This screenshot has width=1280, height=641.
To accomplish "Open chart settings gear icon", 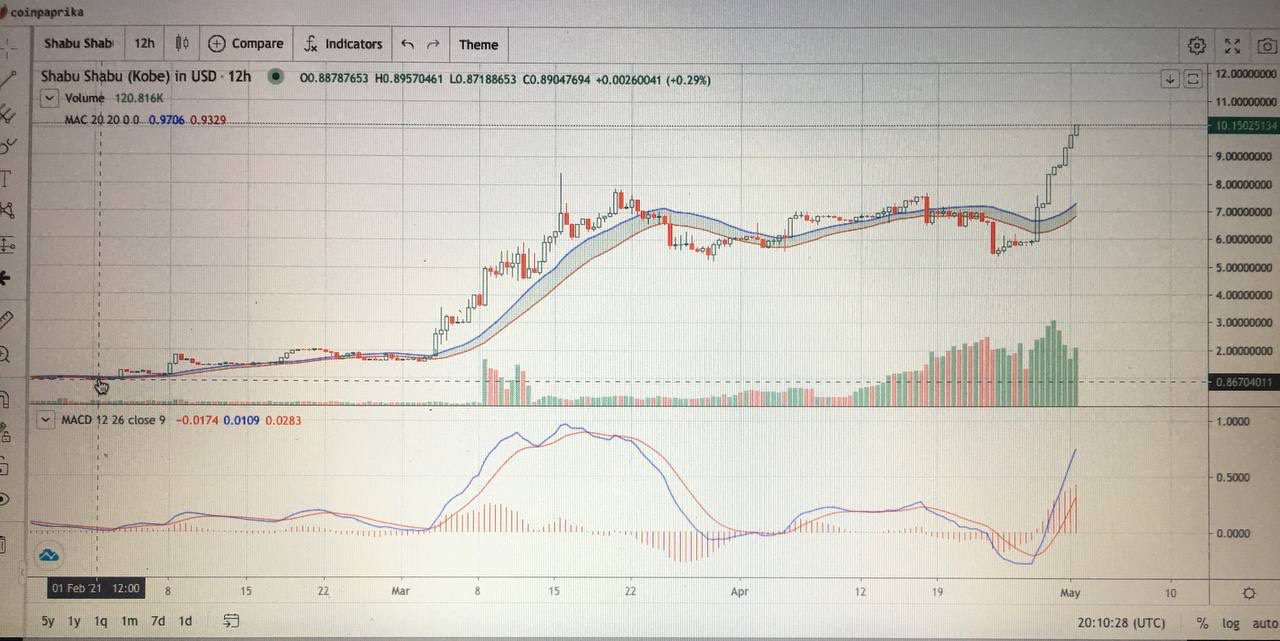I will 1196,45.
